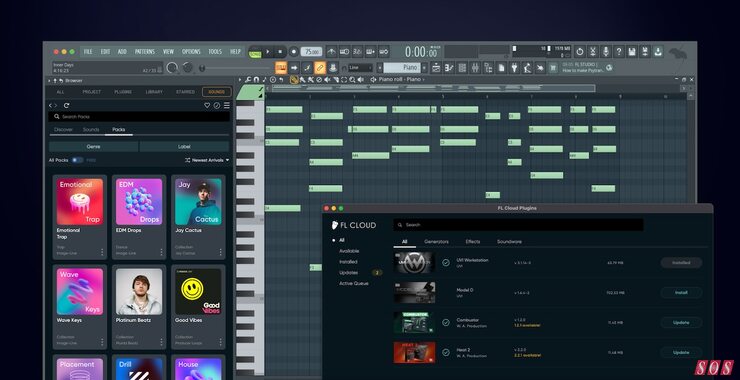Open the hamburger menu icon in browser

tap(227, 105)
